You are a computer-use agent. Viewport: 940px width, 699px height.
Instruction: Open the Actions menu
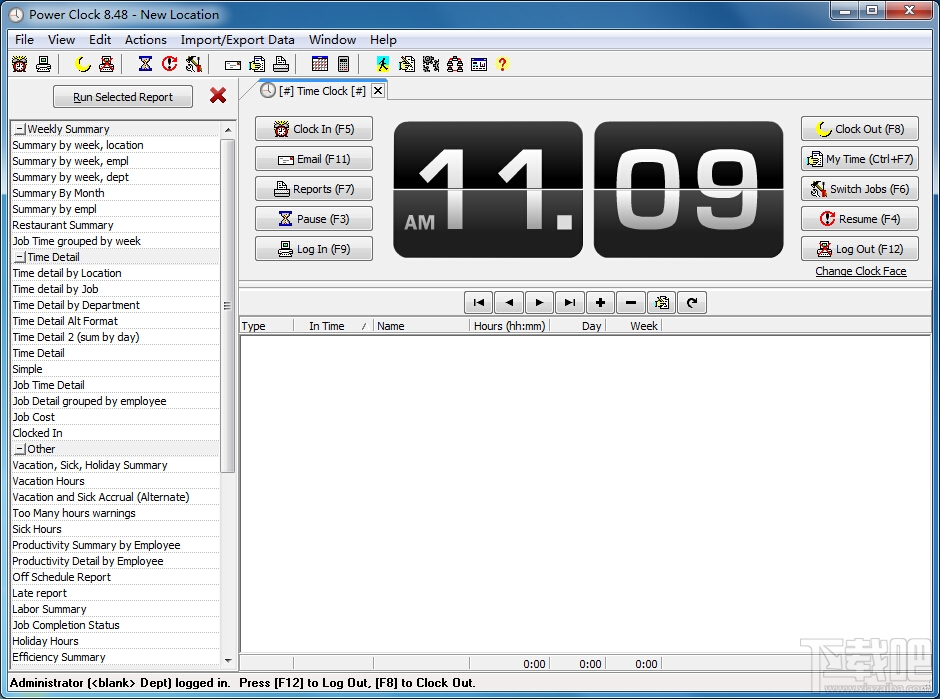145,40
